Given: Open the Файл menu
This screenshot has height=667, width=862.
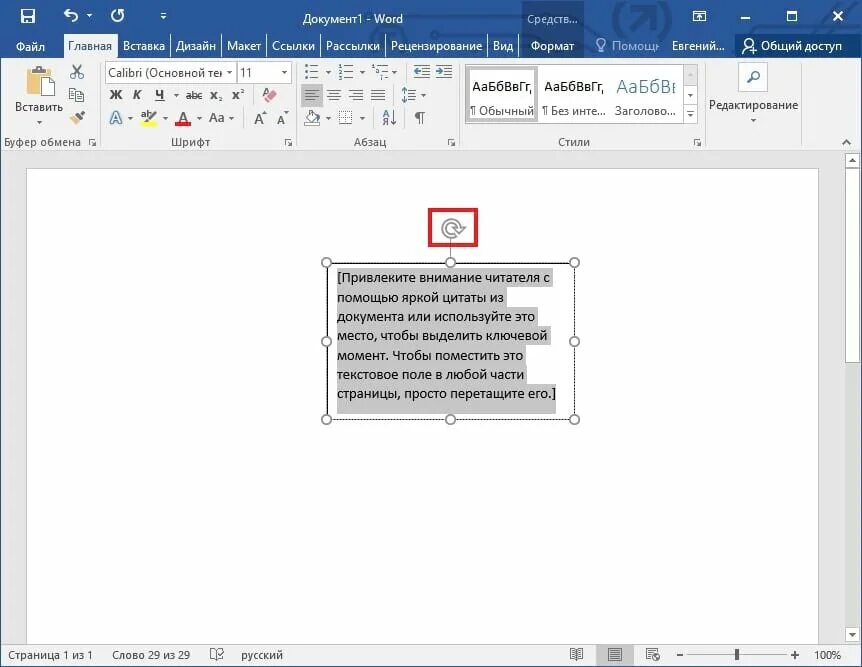Looking at the screenshot, I should (30, 46).
